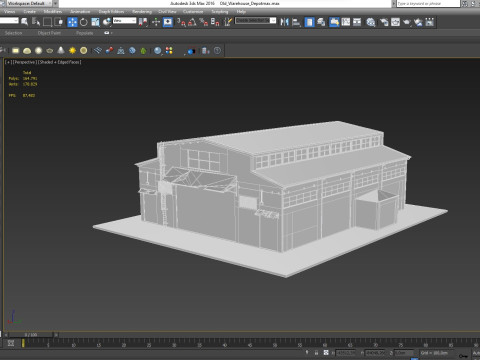Viewport: 480px width, 360px height.
Task: Toggle Window/Crossing selection mode
Action: [x=59, y=22]
